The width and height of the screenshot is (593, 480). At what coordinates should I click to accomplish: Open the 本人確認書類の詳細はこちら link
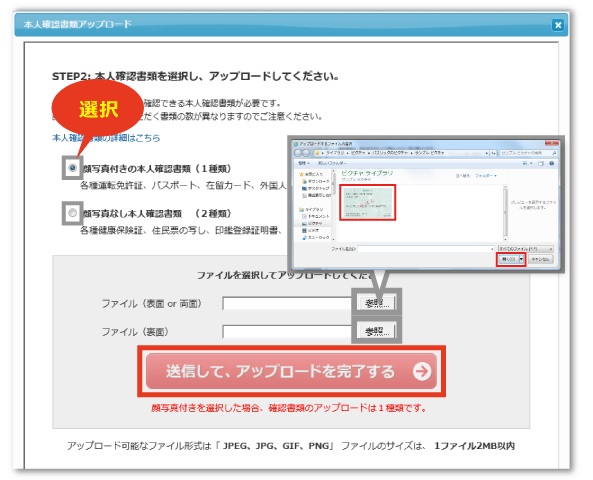[106, 138]
